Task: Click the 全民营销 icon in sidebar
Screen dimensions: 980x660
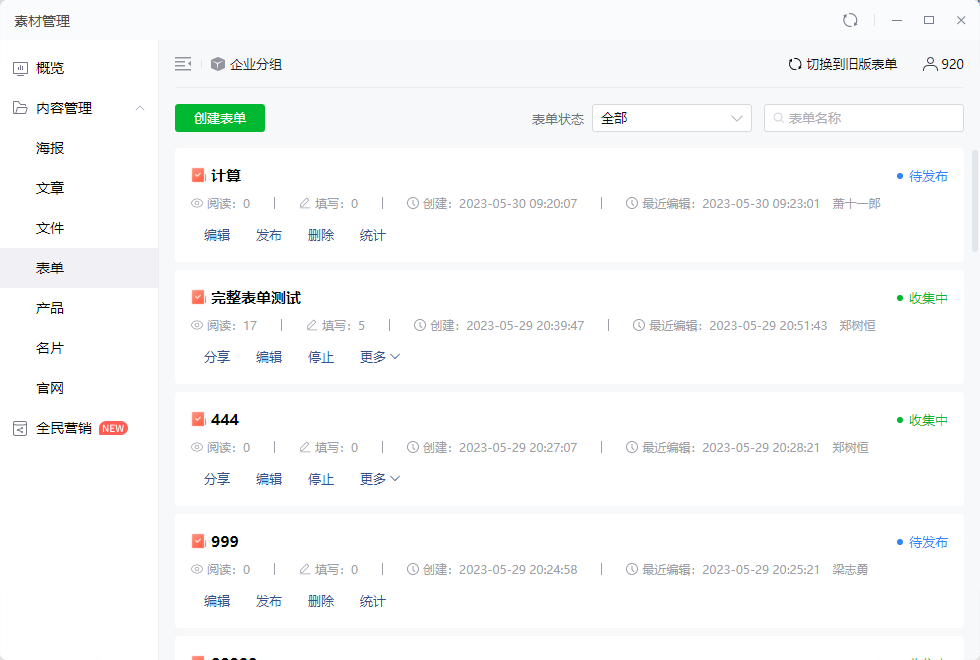Action: (20, 428)
